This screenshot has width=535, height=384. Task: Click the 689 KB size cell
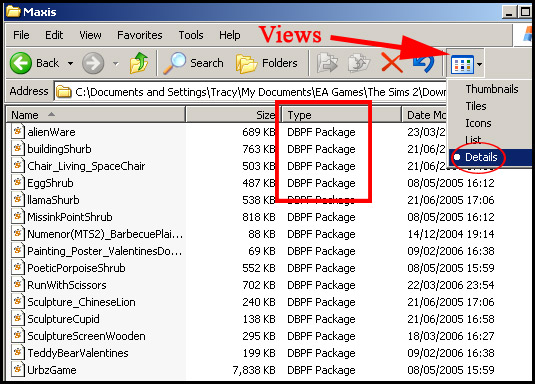[259, 132]
